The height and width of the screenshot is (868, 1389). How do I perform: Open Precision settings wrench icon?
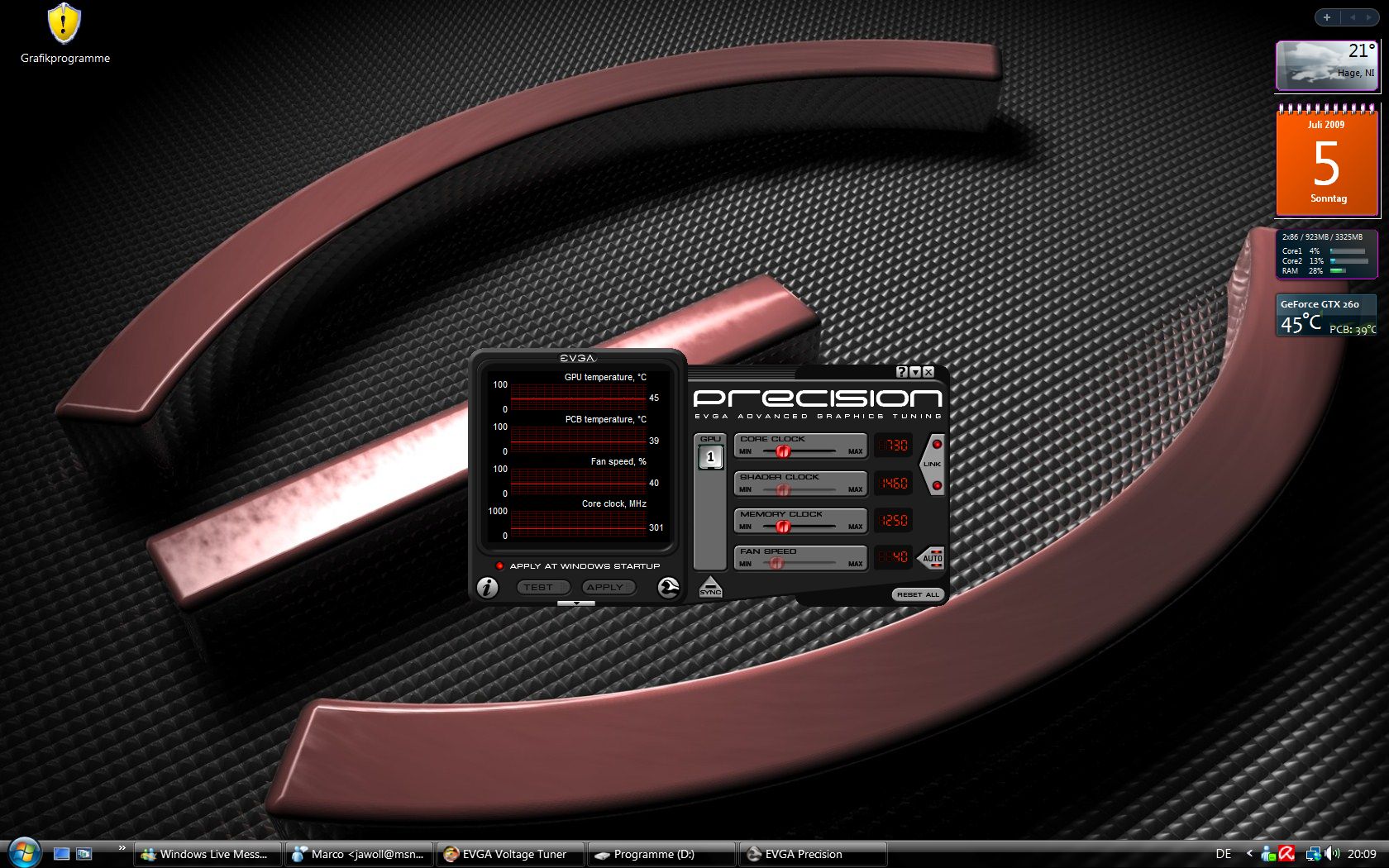[x=668, y=587]
